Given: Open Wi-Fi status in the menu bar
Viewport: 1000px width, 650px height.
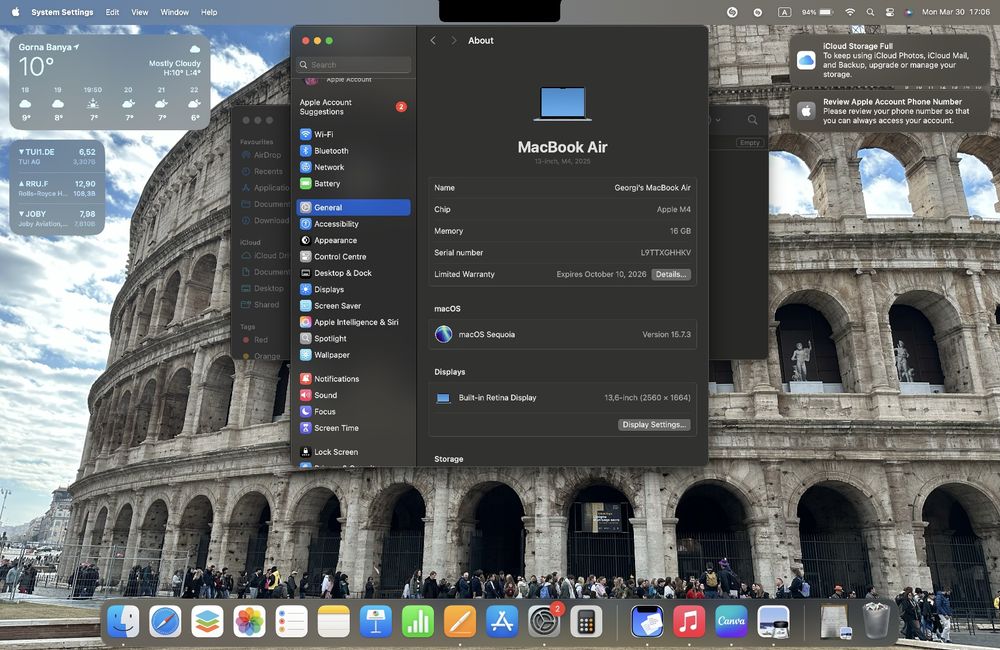Looking at the screenshot, I should click(849, 12).
